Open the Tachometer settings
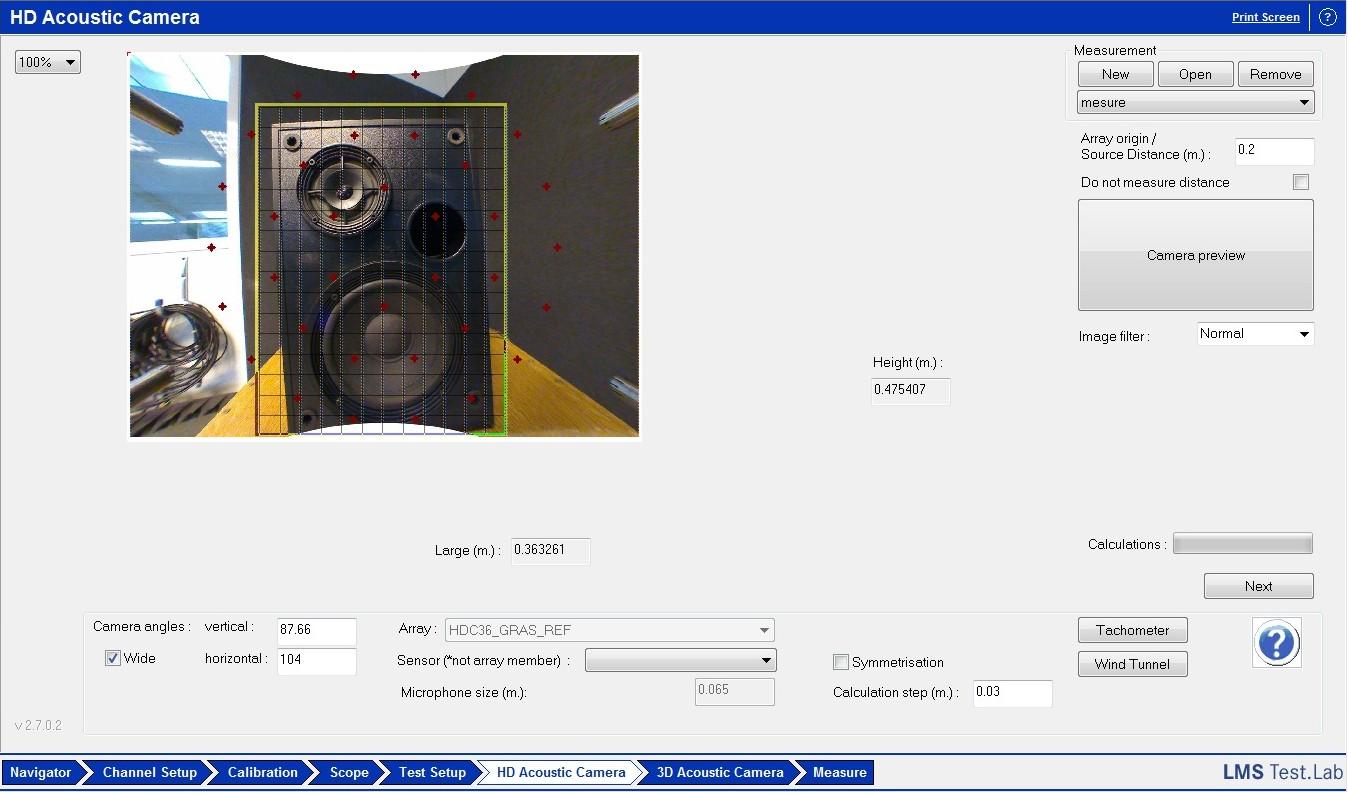The width and height of the screenshot is (1348, 792). (1133, 630)
